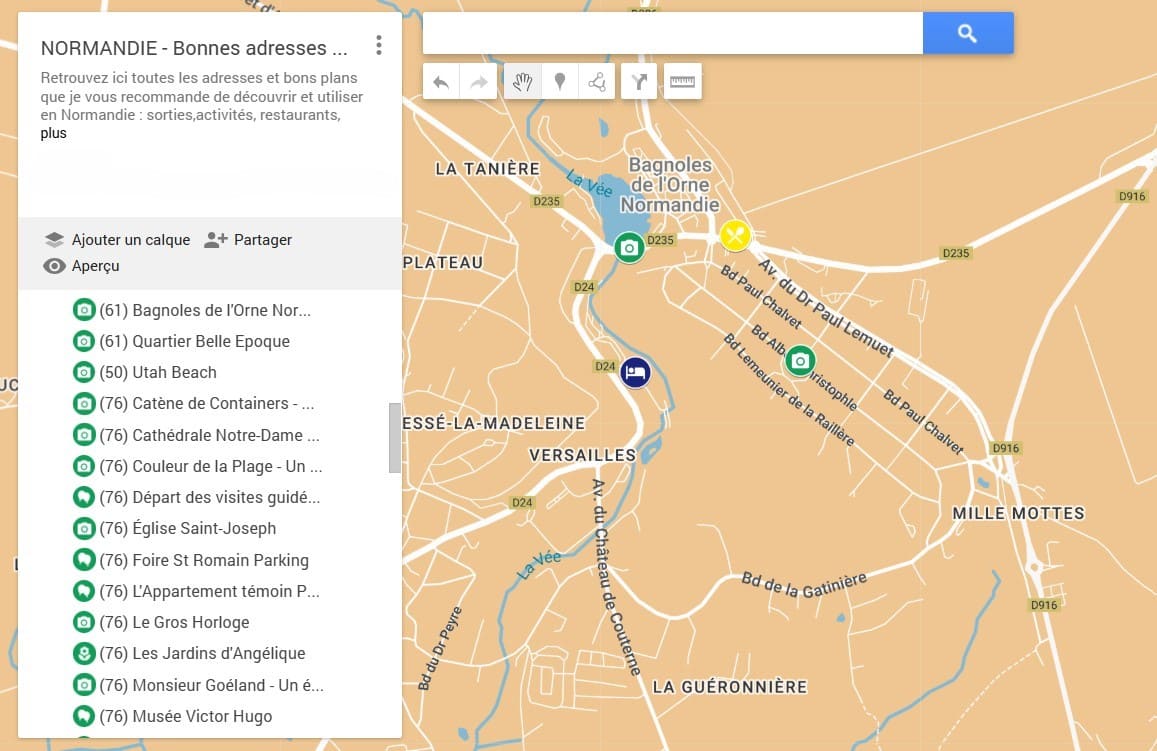Select (76) Couleur de la Plage entry
This screenshot has width=1157, height=751.
(x=211, y=466)
